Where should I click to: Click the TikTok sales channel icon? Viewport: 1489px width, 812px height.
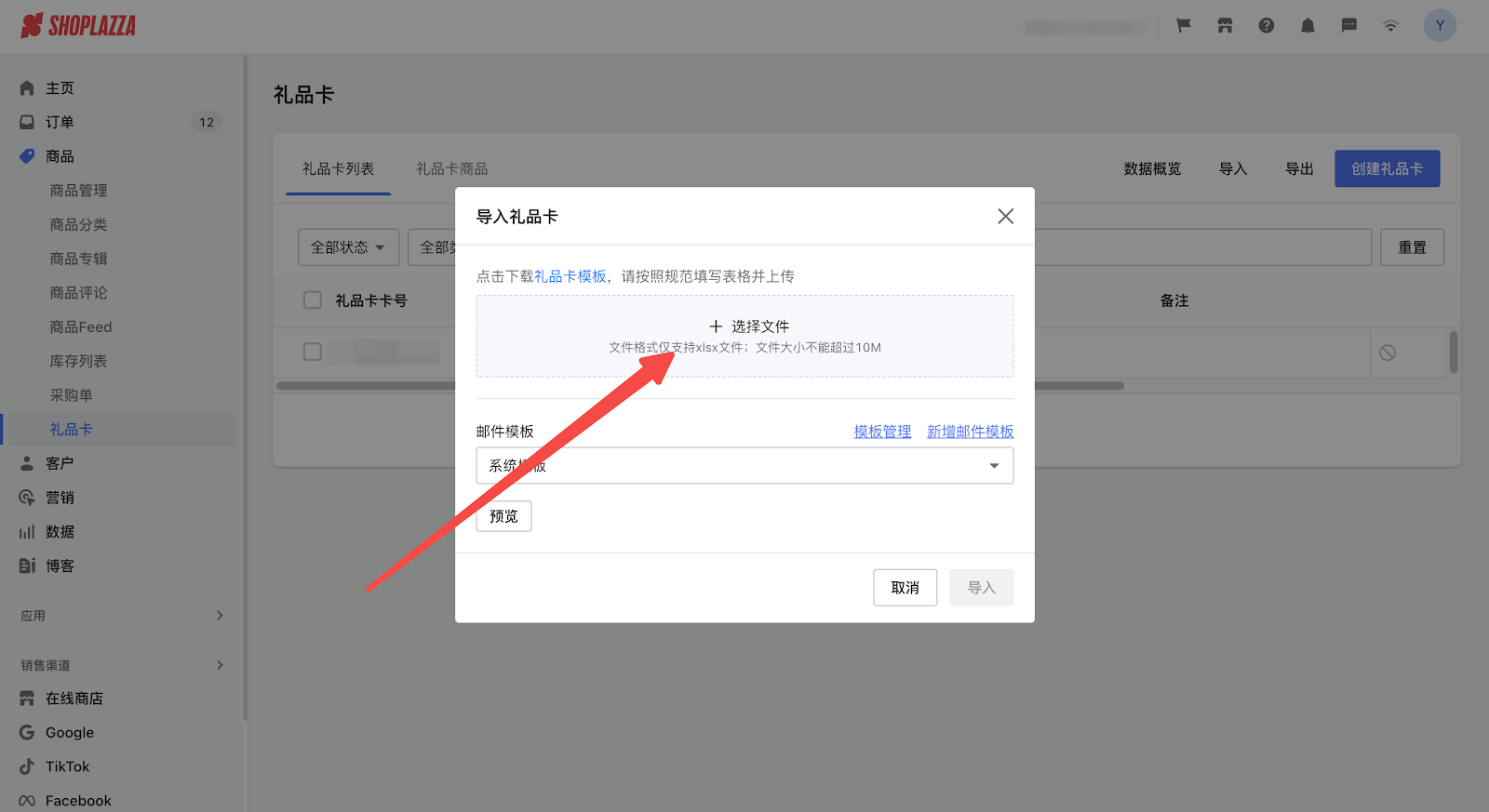point(27,766)
